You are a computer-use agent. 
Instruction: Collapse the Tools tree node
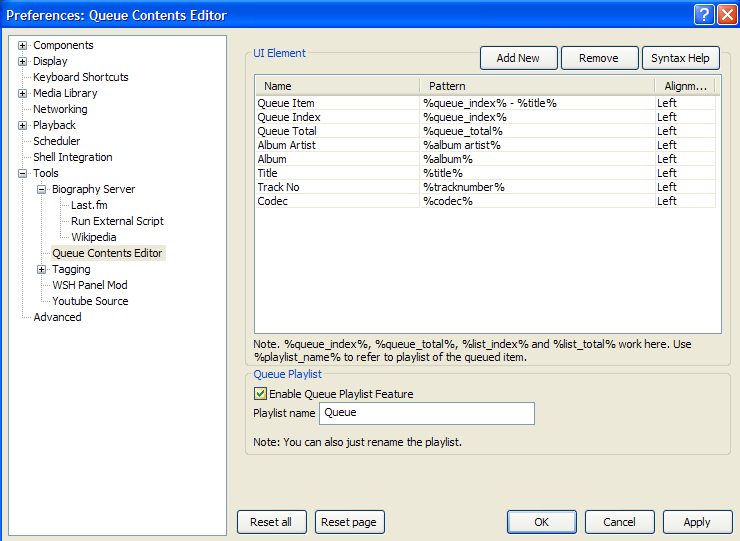23,173
